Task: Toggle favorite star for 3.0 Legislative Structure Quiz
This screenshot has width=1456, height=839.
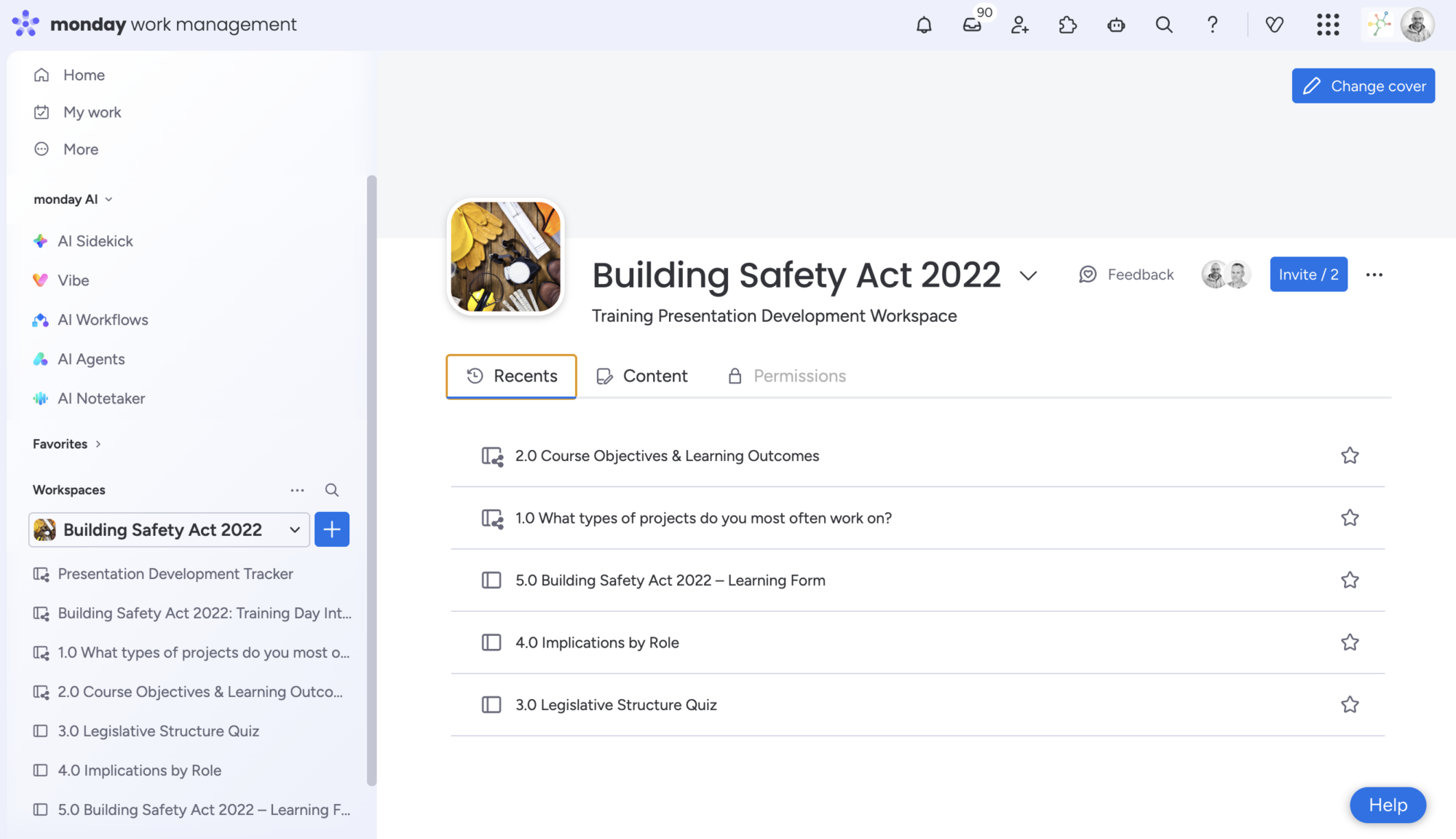Action: [x=1350, y=705]
